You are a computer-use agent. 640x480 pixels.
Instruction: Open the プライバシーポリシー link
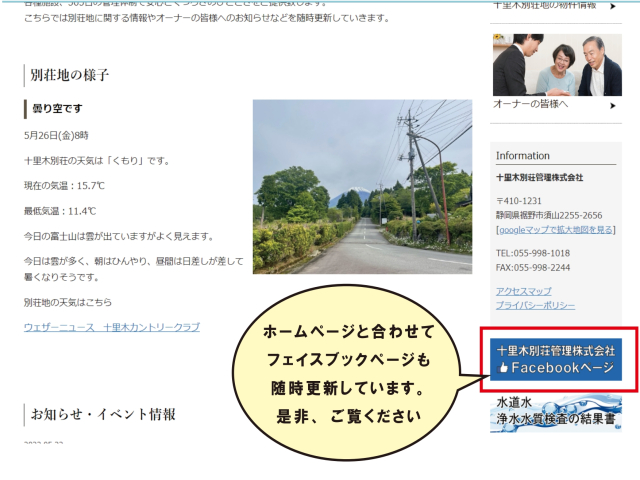click(x=535, y=305)
